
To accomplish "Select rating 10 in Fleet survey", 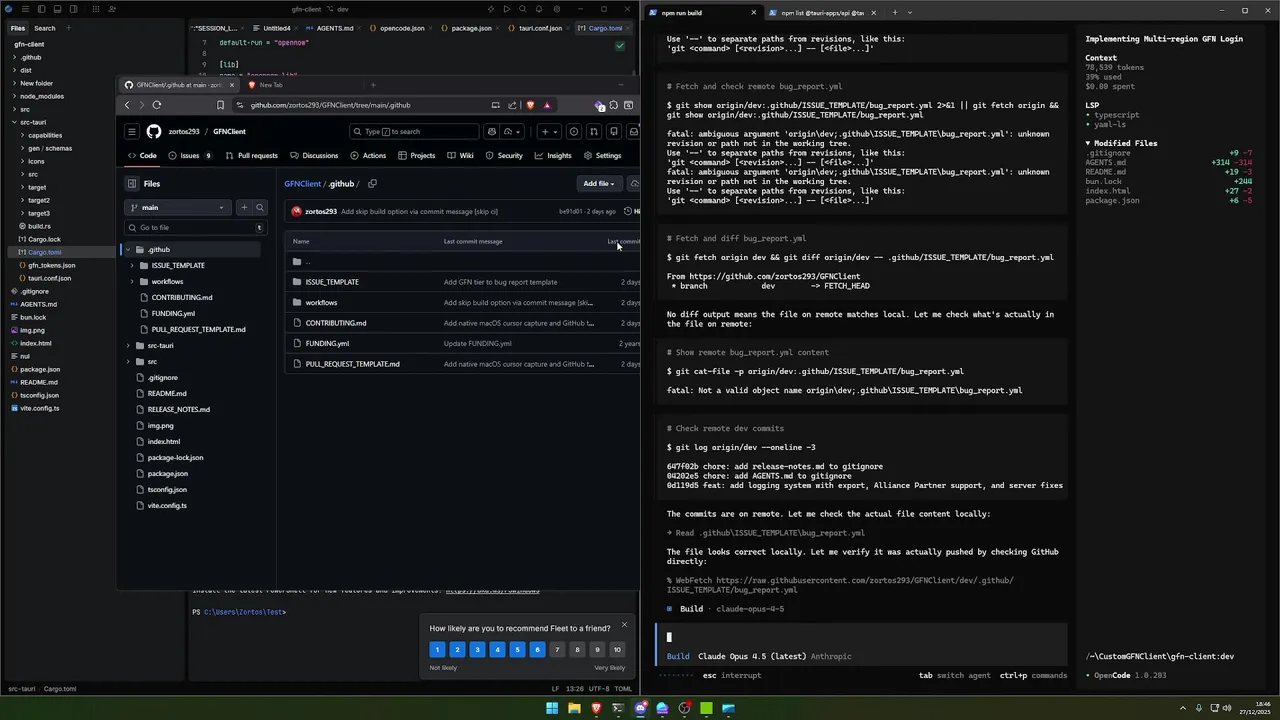I will [617, 650].
